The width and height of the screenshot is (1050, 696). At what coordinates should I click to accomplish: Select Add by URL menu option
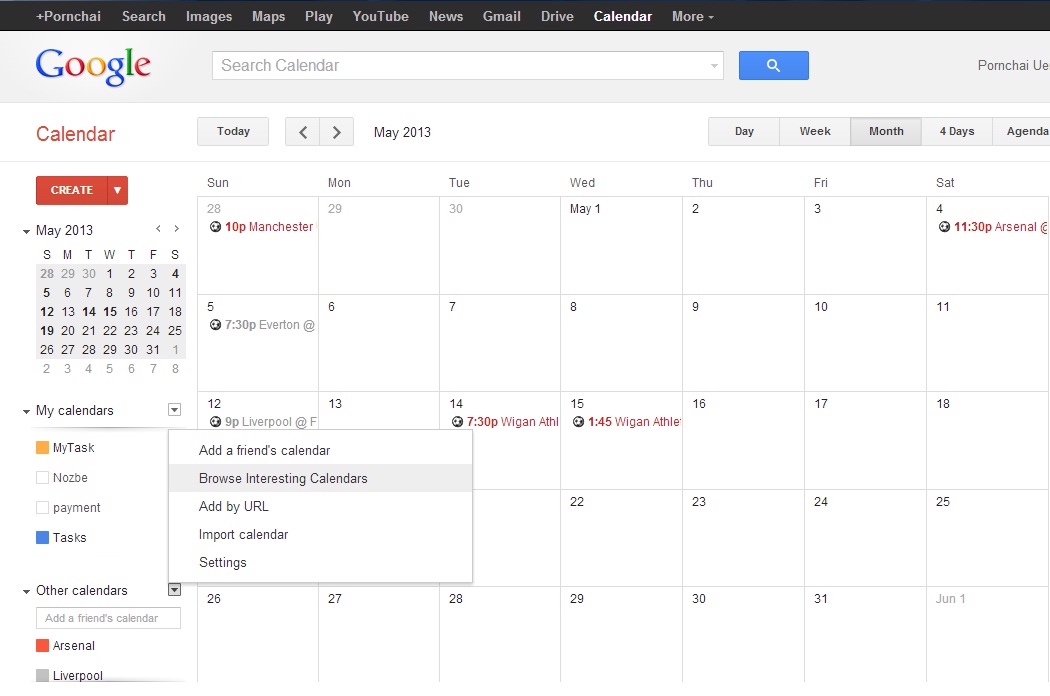(320, 506)
